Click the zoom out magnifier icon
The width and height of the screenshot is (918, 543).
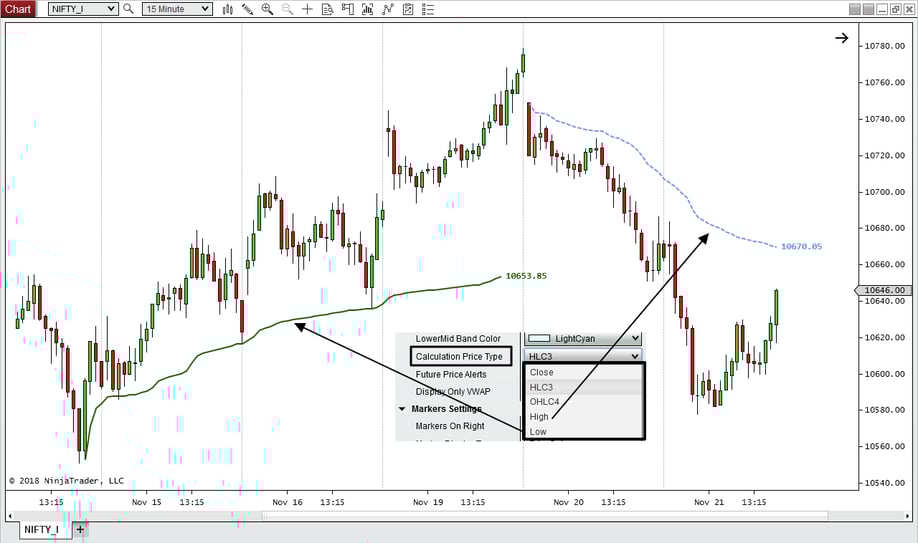click(287, 9)
